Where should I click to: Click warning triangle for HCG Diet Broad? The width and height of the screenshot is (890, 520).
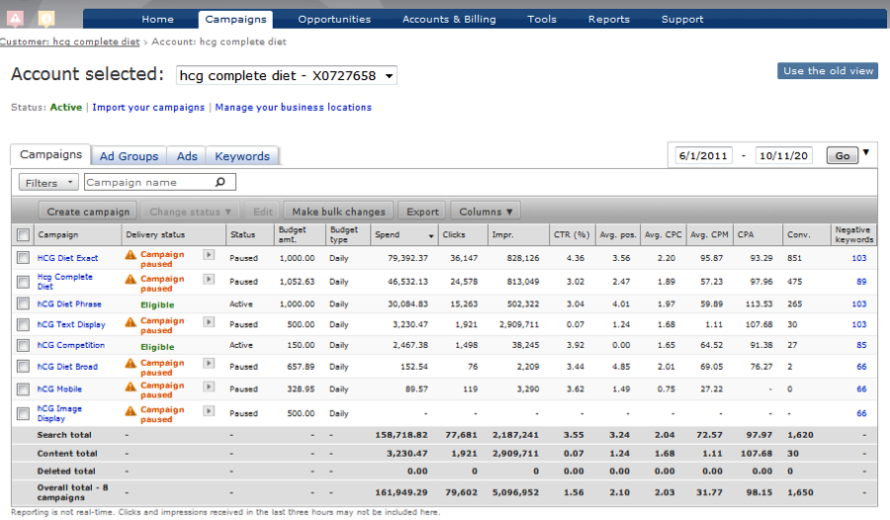click(131, 363)
